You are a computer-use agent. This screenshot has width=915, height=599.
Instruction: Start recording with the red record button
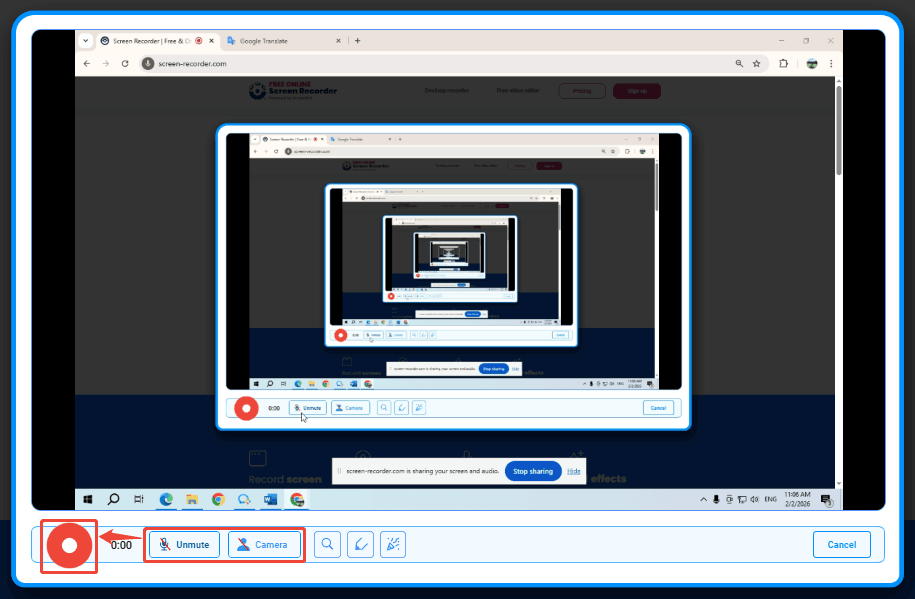(68, 545)
